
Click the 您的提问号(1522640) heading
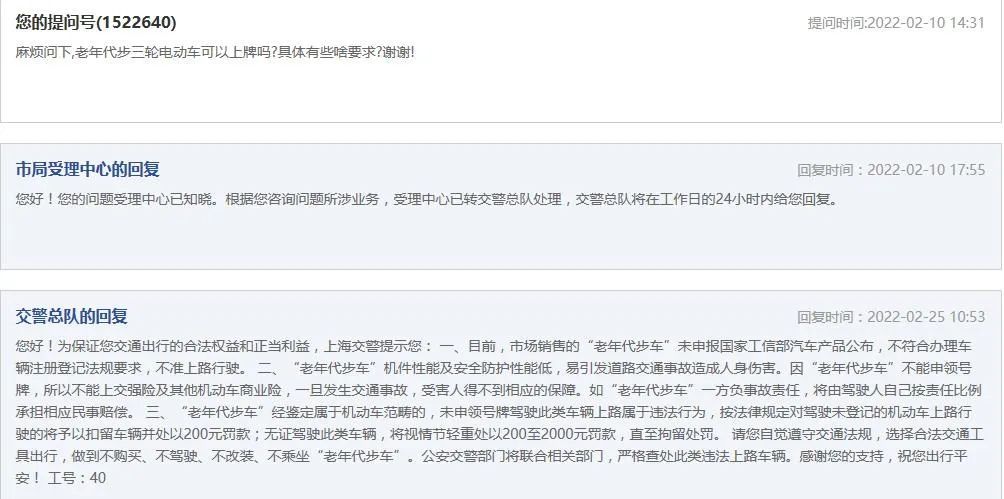tap(96, 22)
